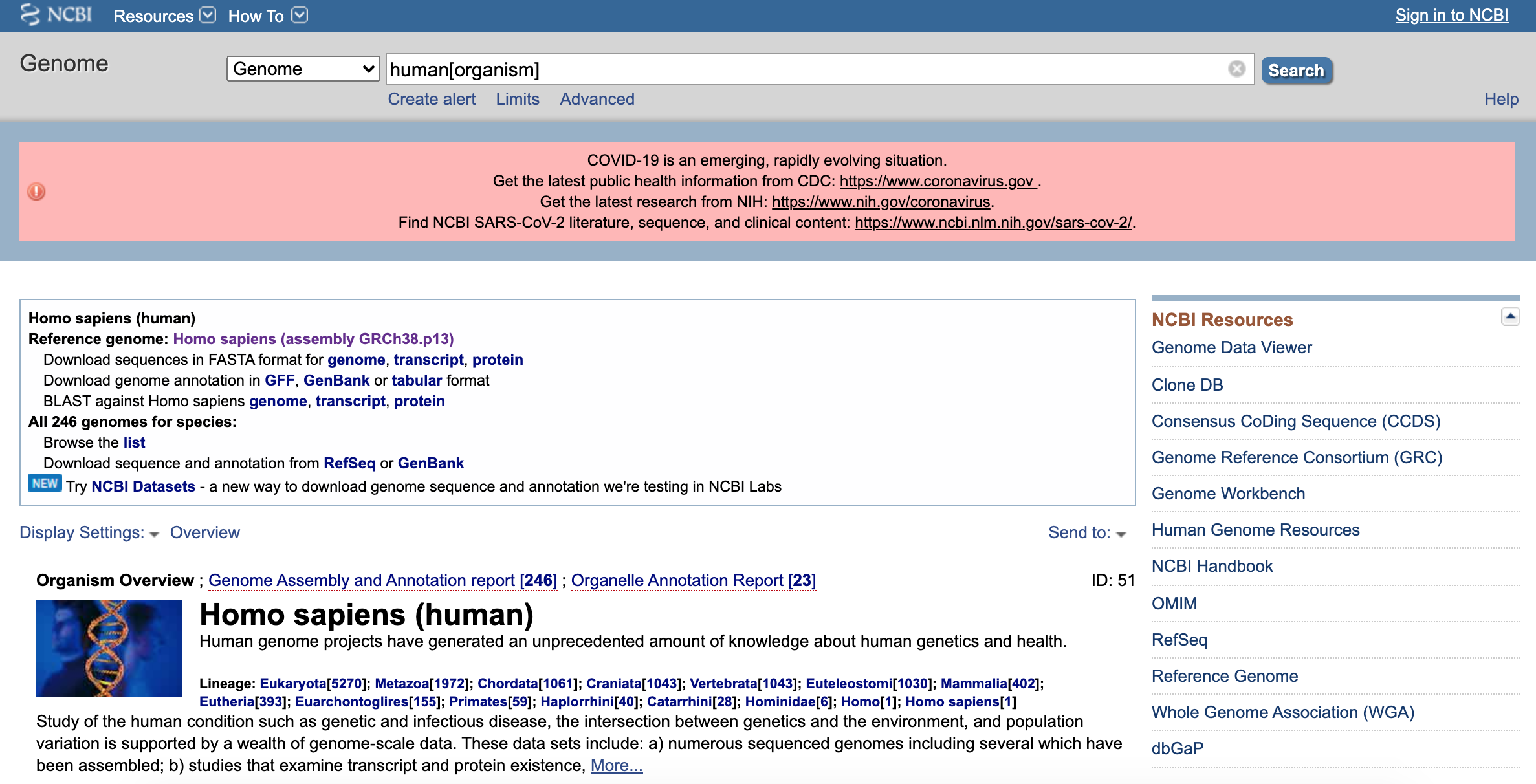
Task: Click the DNA helix thumbnail image
Action: click(109, 649)
